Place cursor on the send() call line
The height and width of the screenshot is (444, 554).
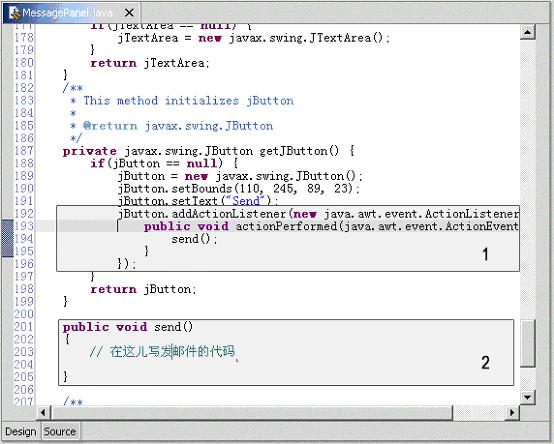(194, 239)
